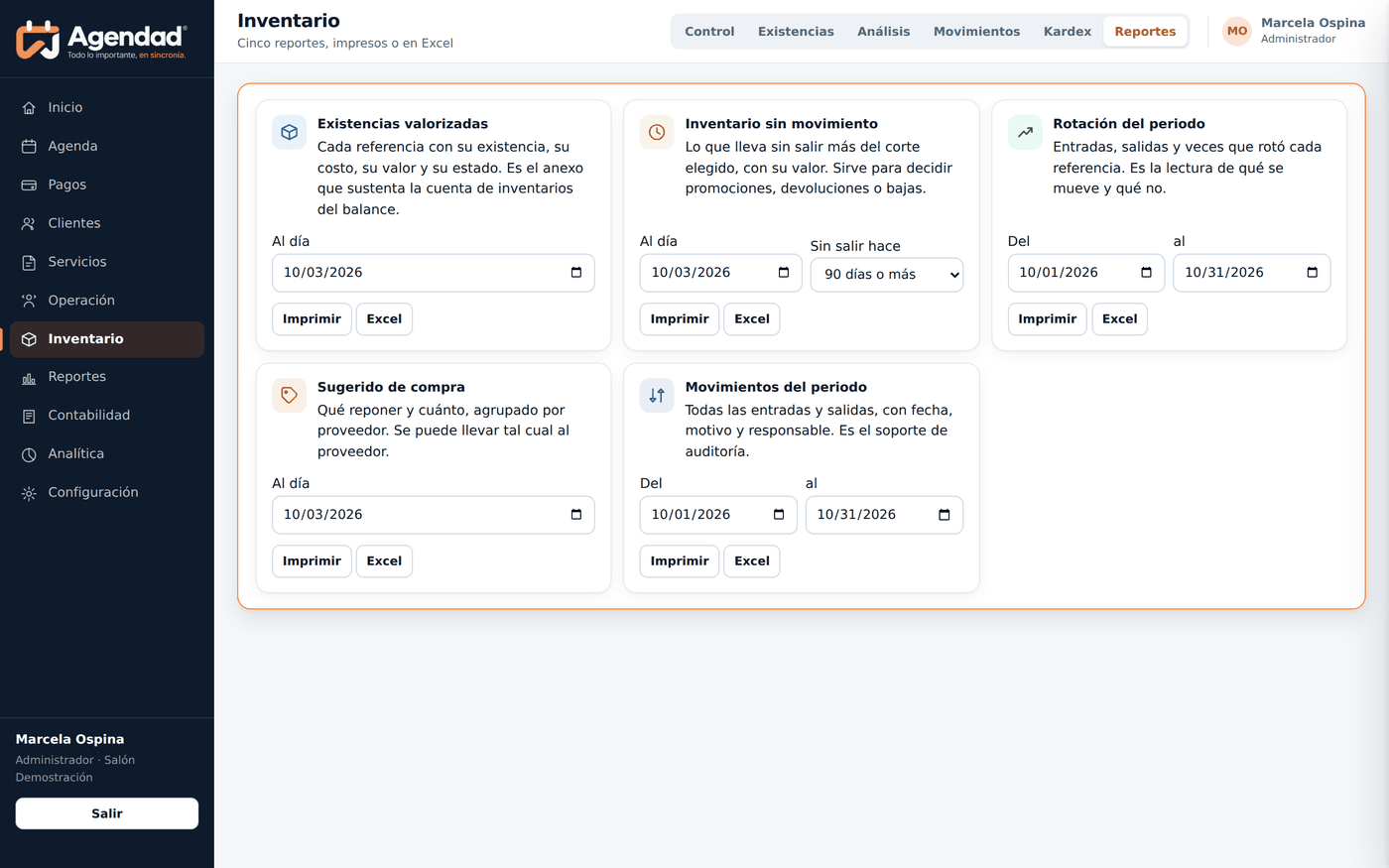Open calendar picker for Sugerido de compra date
Image resolution: width=1389 pixels, height=868 pixels.
coord(576,515)
